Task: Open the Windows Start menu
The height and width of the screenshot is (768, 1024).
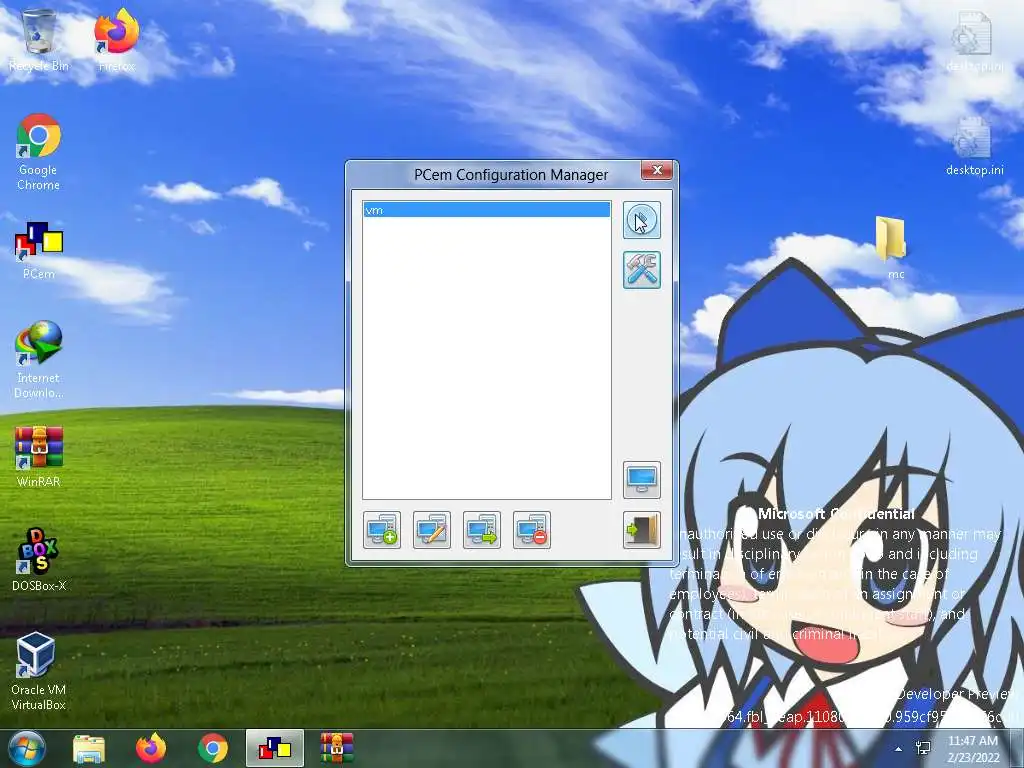Action: tap(27, 748)
